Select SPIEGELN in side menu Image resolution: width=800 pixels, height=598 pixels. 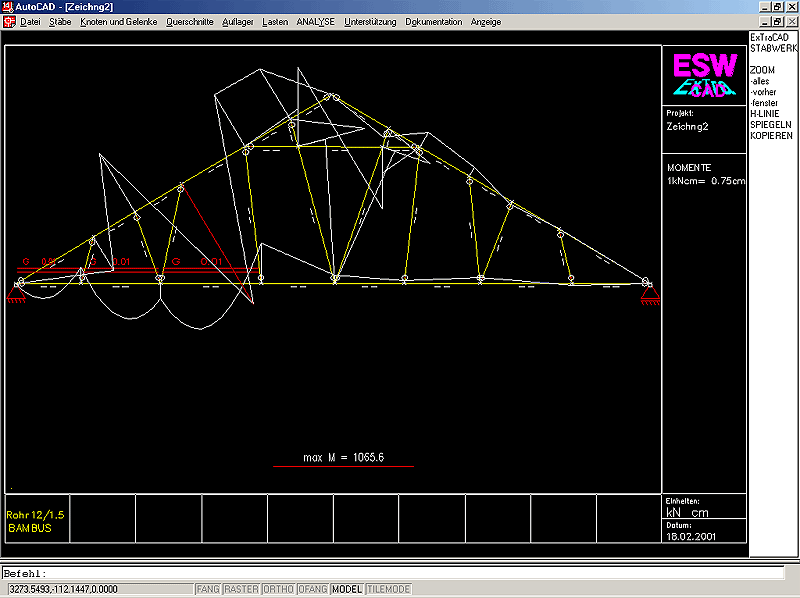pyautogui.click(x=771, y=124)
